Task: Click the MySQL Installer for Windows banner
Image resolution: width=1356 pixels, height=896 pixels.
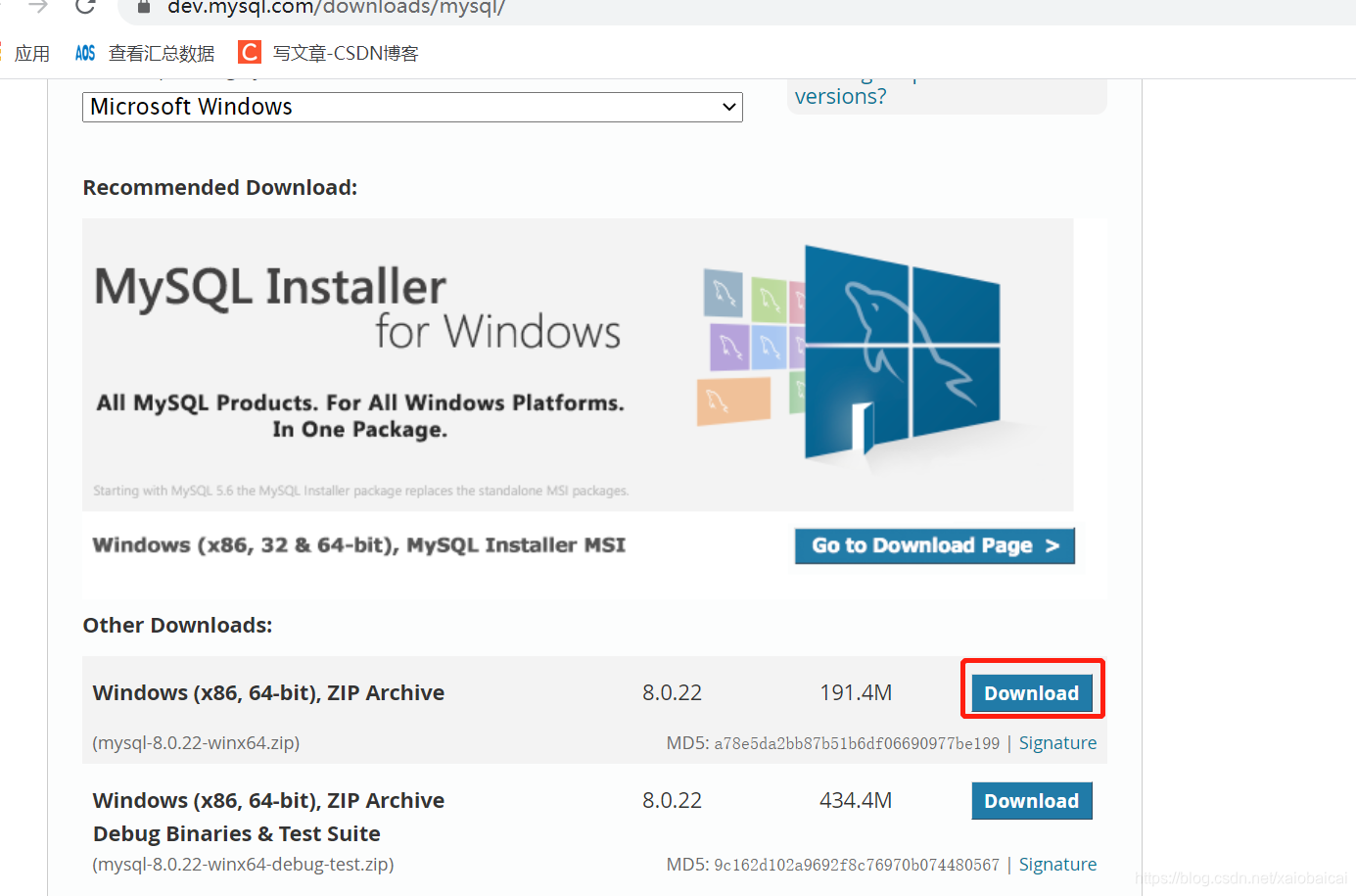Action: tap(578, 364)
